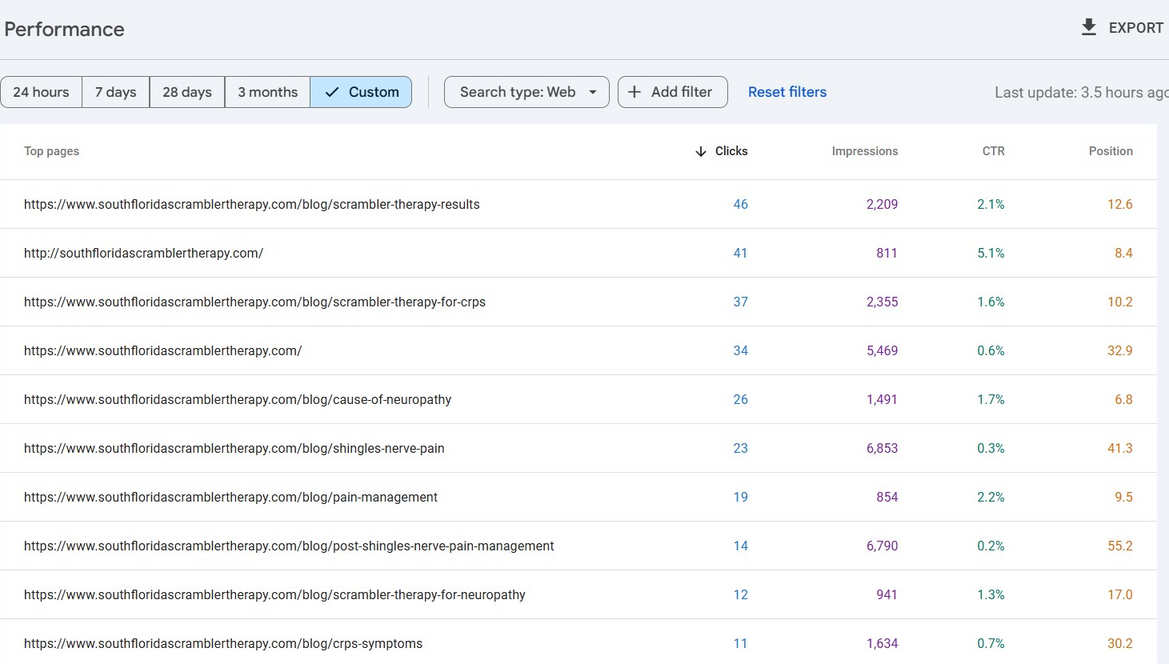Select the 7 days date range
This screenshot has width=1169, height=664.
click(116, 92)
